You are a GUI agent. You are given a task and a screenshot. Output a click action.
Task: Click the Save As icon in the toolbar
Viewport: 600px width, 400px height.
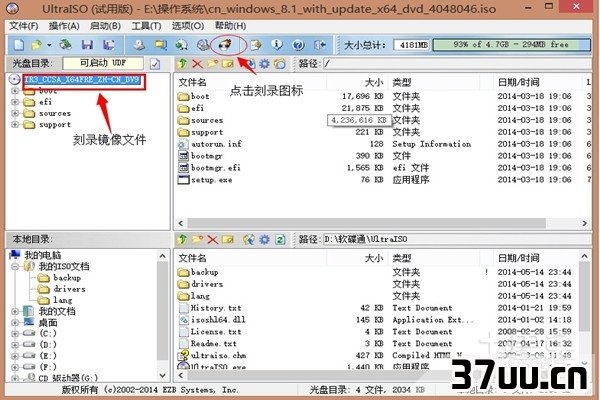click(x=109, y=45)
